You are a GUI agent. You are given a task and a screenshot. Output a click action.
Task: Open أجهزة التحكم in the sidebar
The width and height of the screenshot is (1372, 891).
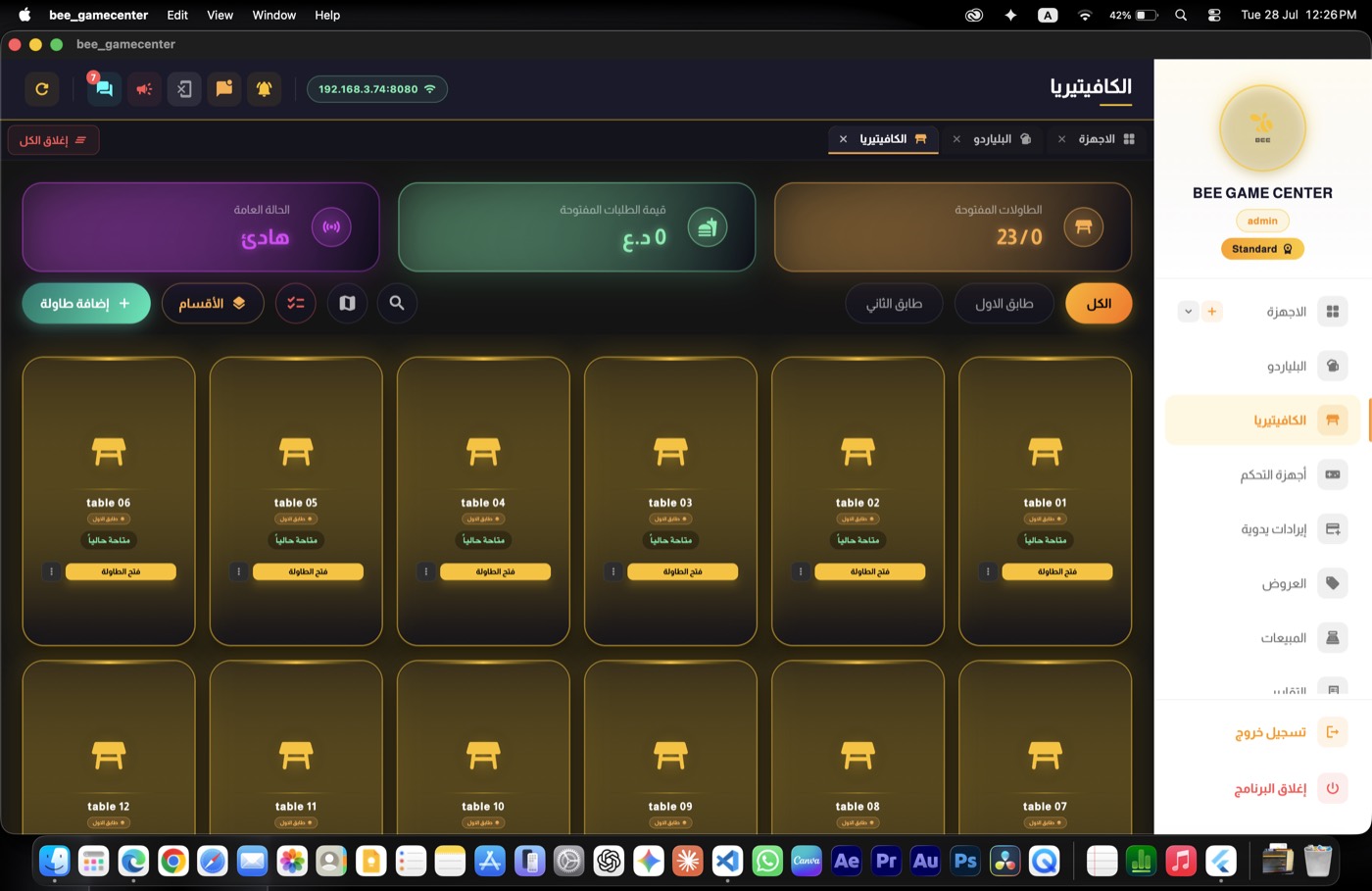[x=1262, y=474]
